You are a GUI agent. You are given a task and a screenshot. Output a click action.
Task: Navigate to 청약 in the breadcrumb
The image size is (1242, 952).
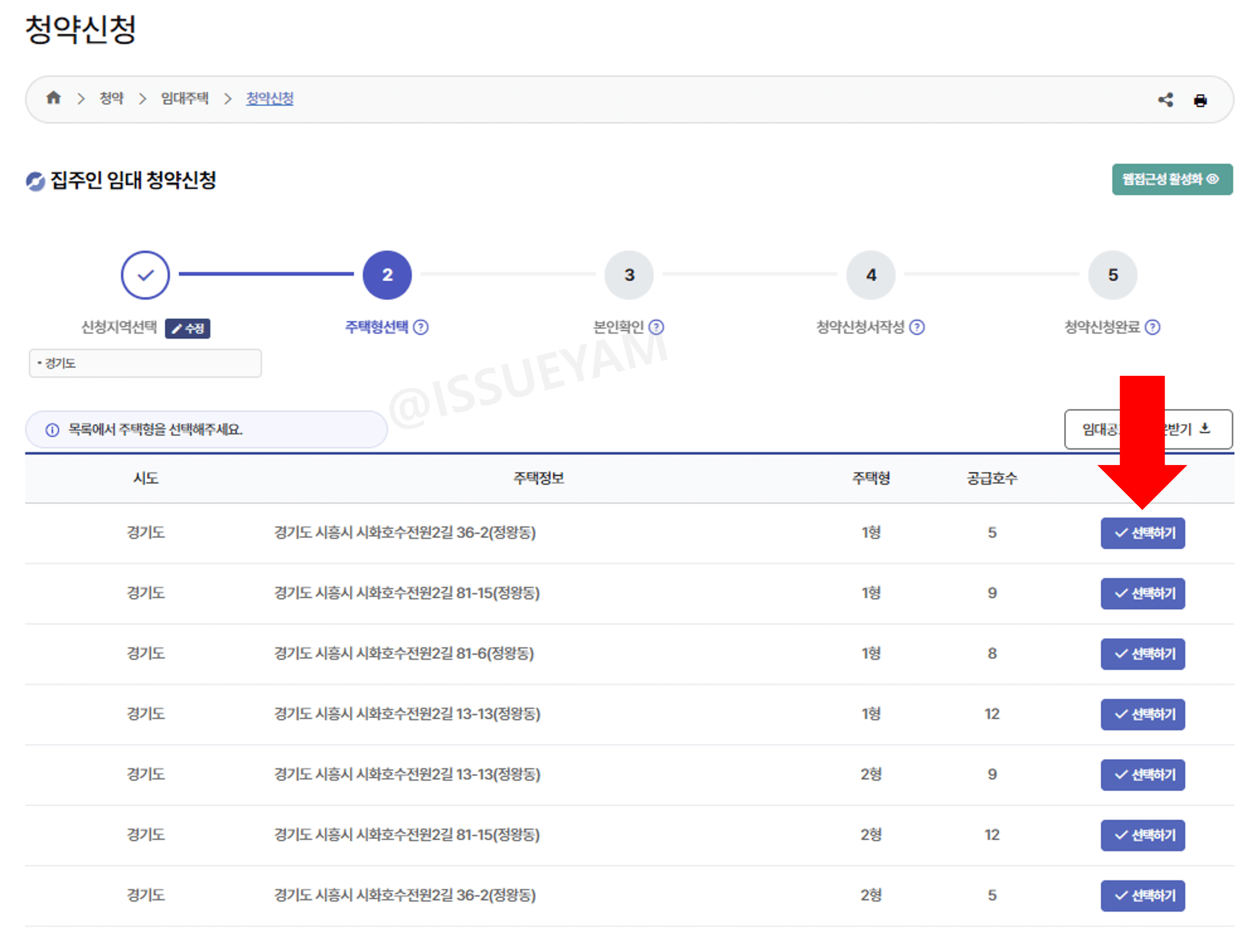tap(112, 98)
